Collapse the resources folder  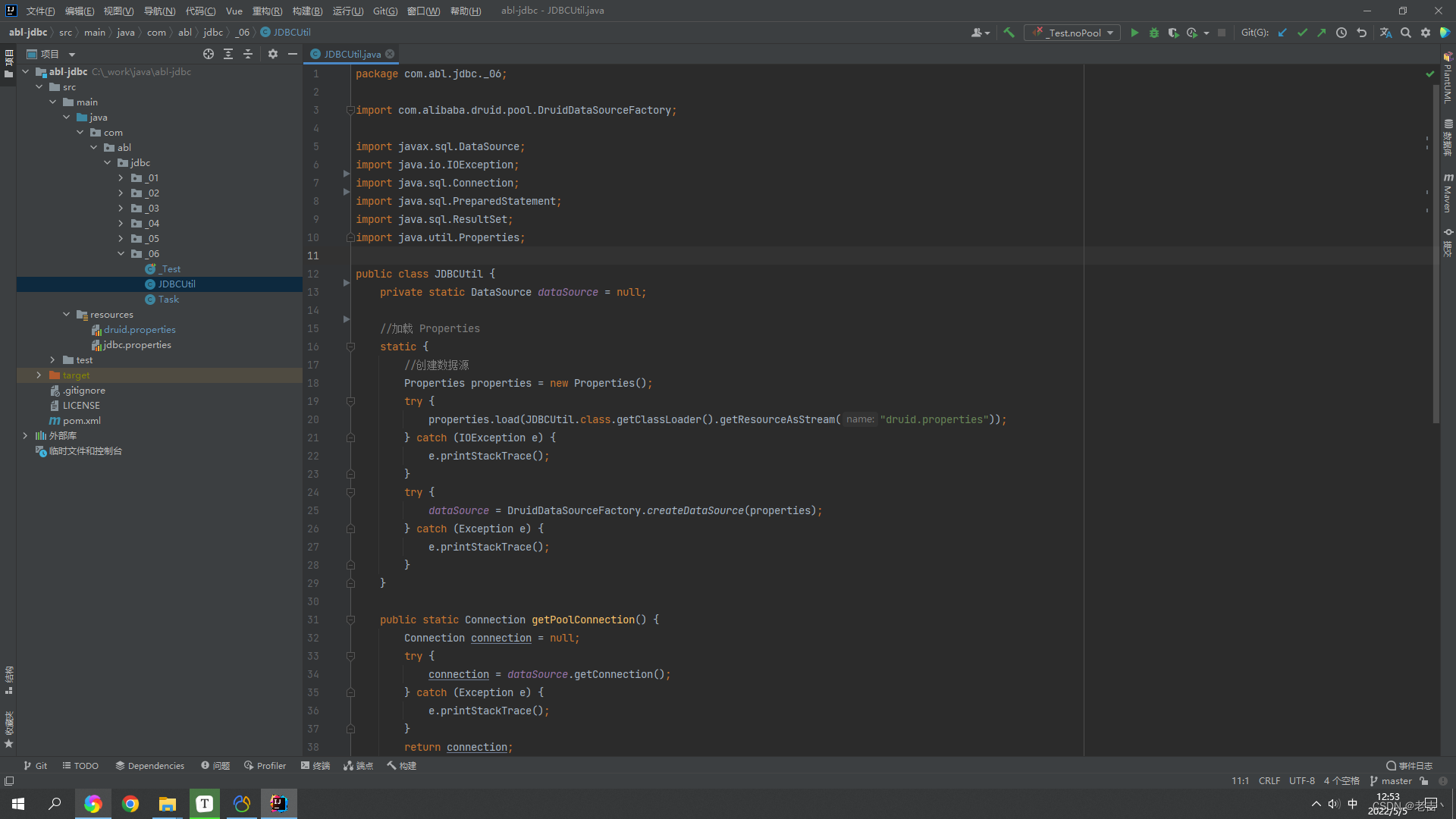coord(67,314)
